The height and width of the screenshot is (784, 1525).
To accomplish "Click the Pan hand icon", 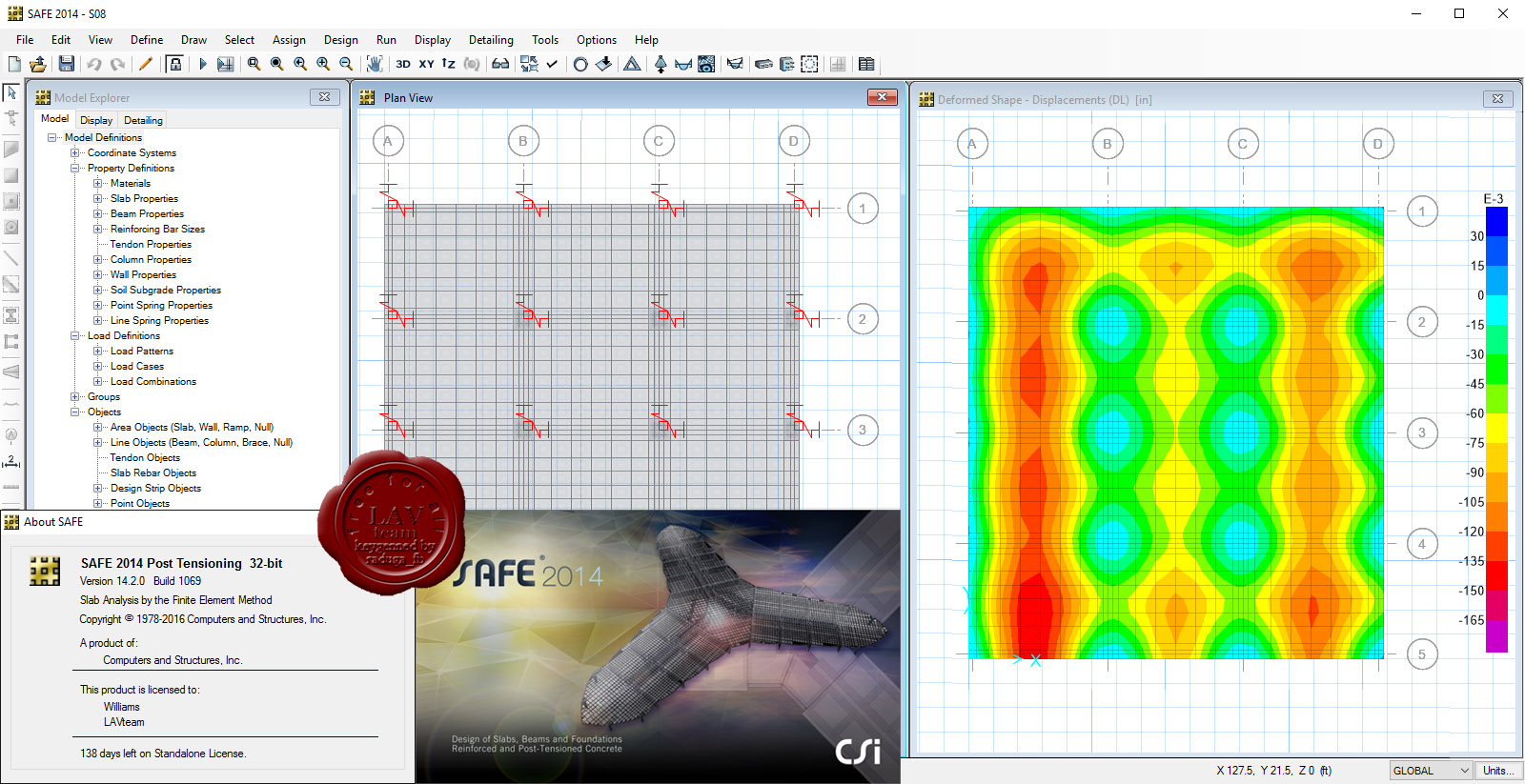I will [375, 64].
